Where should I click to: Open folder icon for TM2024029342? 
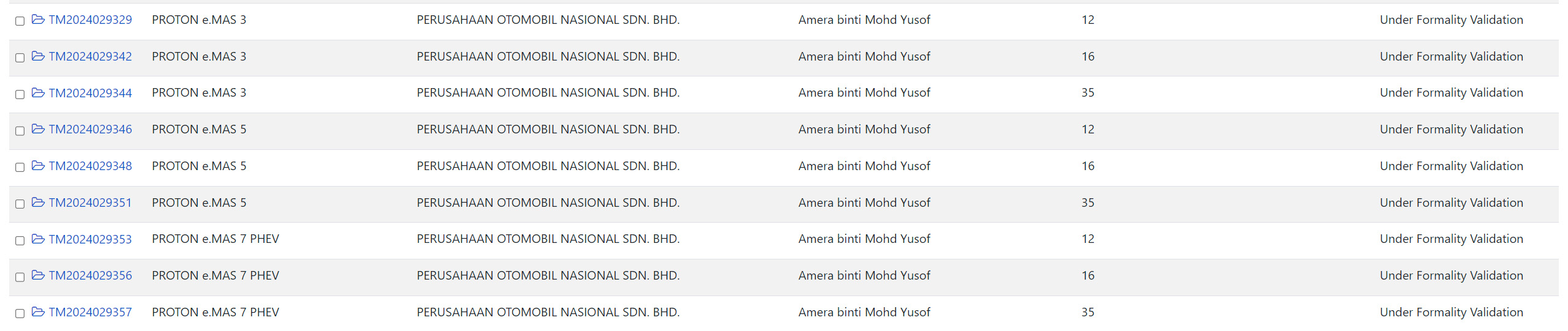[x=38, y=56]
